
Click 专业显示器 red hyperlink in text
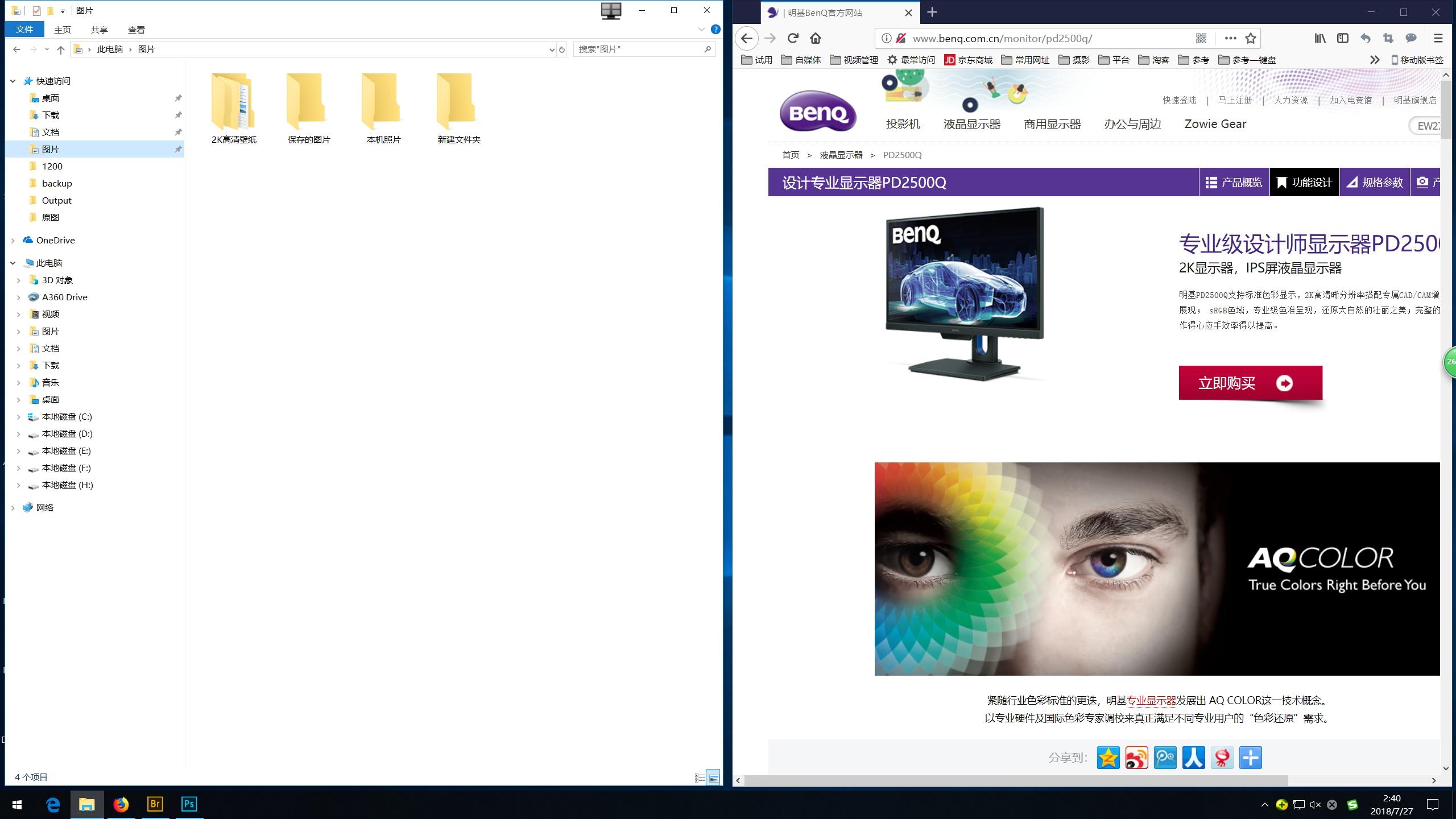point(1151,701)
